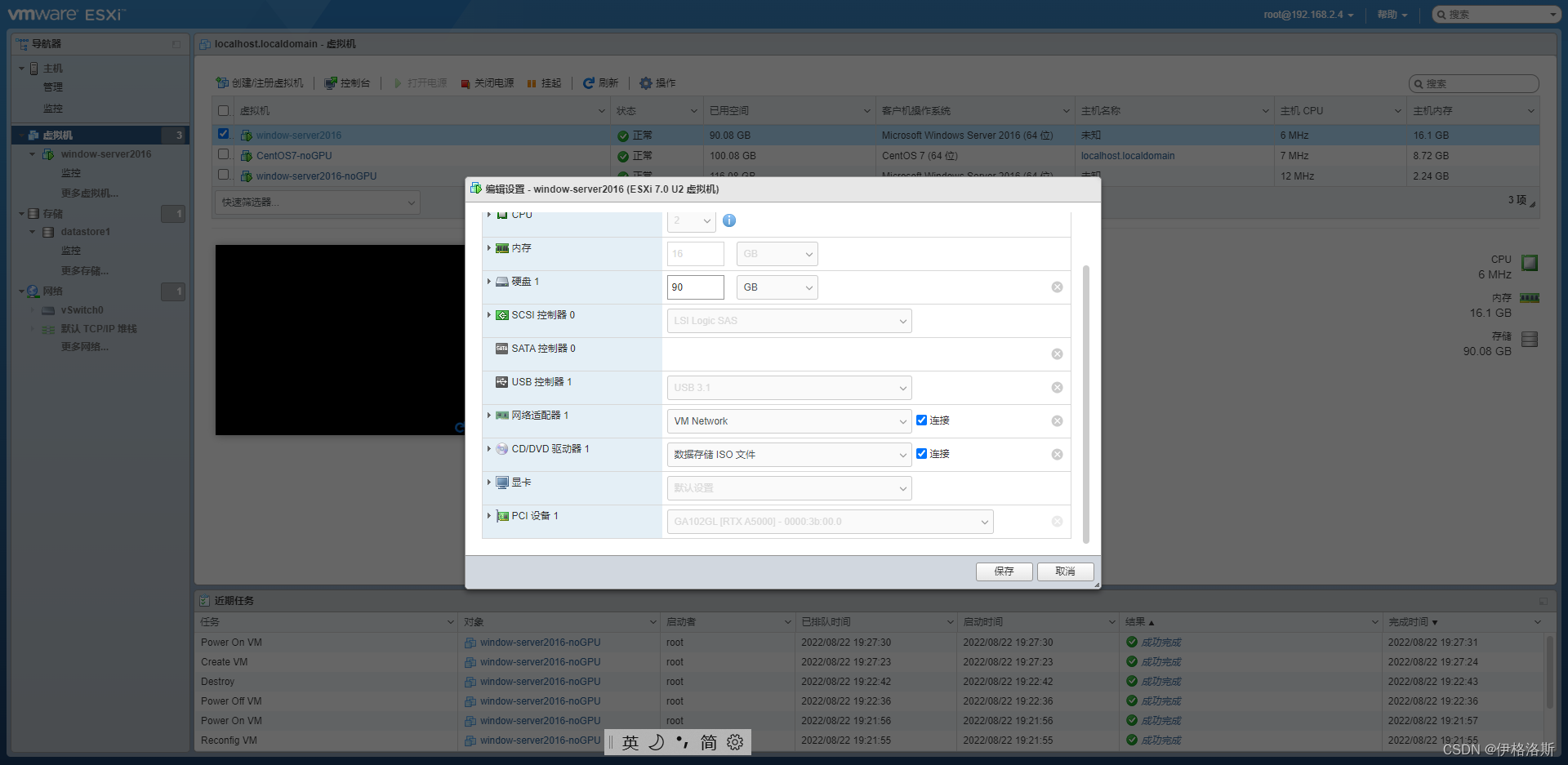Click the SCSI controller 0 icon
Screen dimensions: 1568x765
(x=502, y=315)
